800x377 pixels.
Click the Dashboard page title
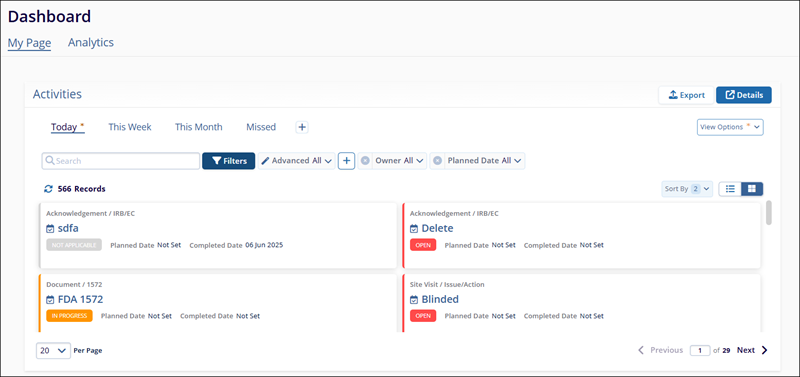coord(49,16)
